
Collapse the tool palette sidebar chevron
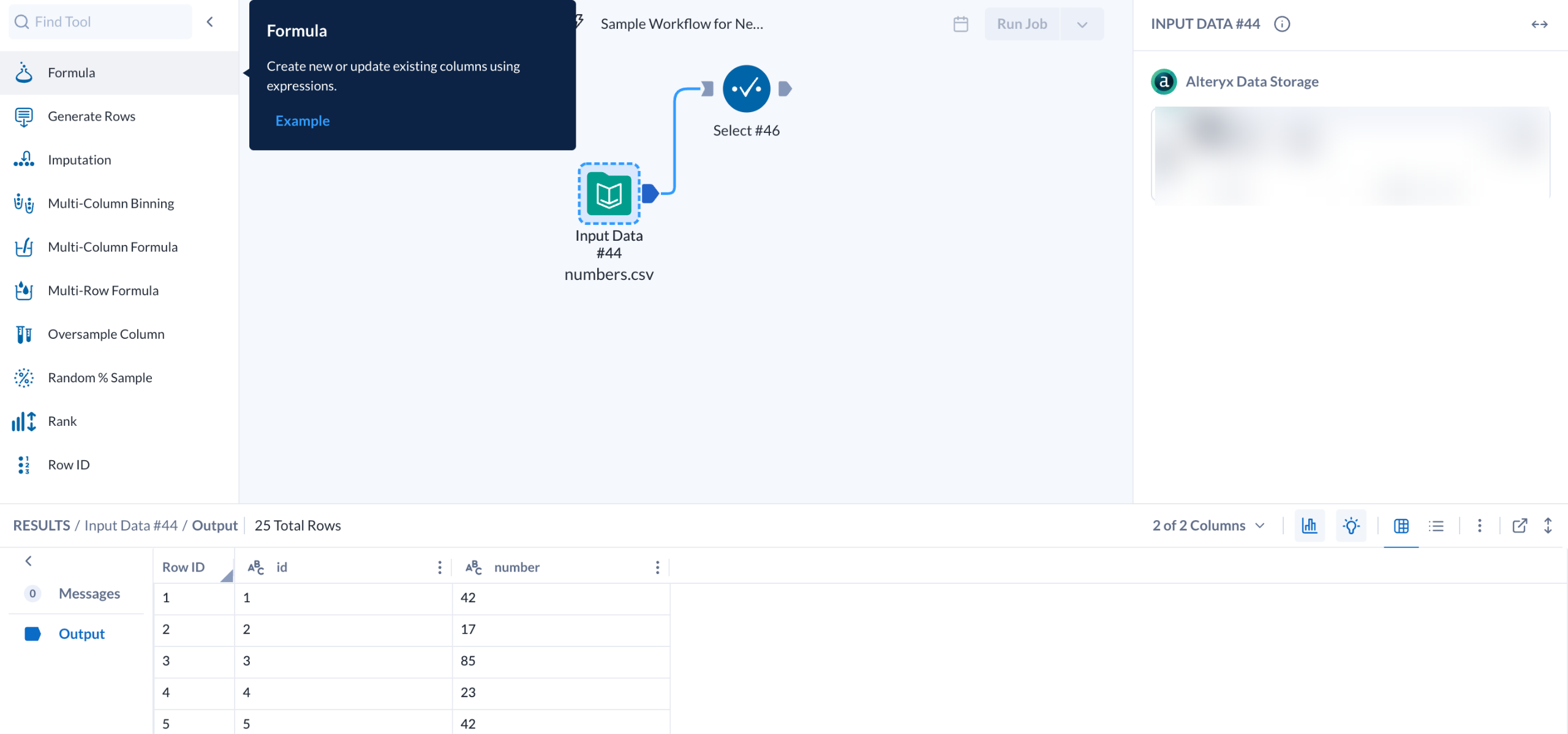pyautogui.click(x=210, y=22)
